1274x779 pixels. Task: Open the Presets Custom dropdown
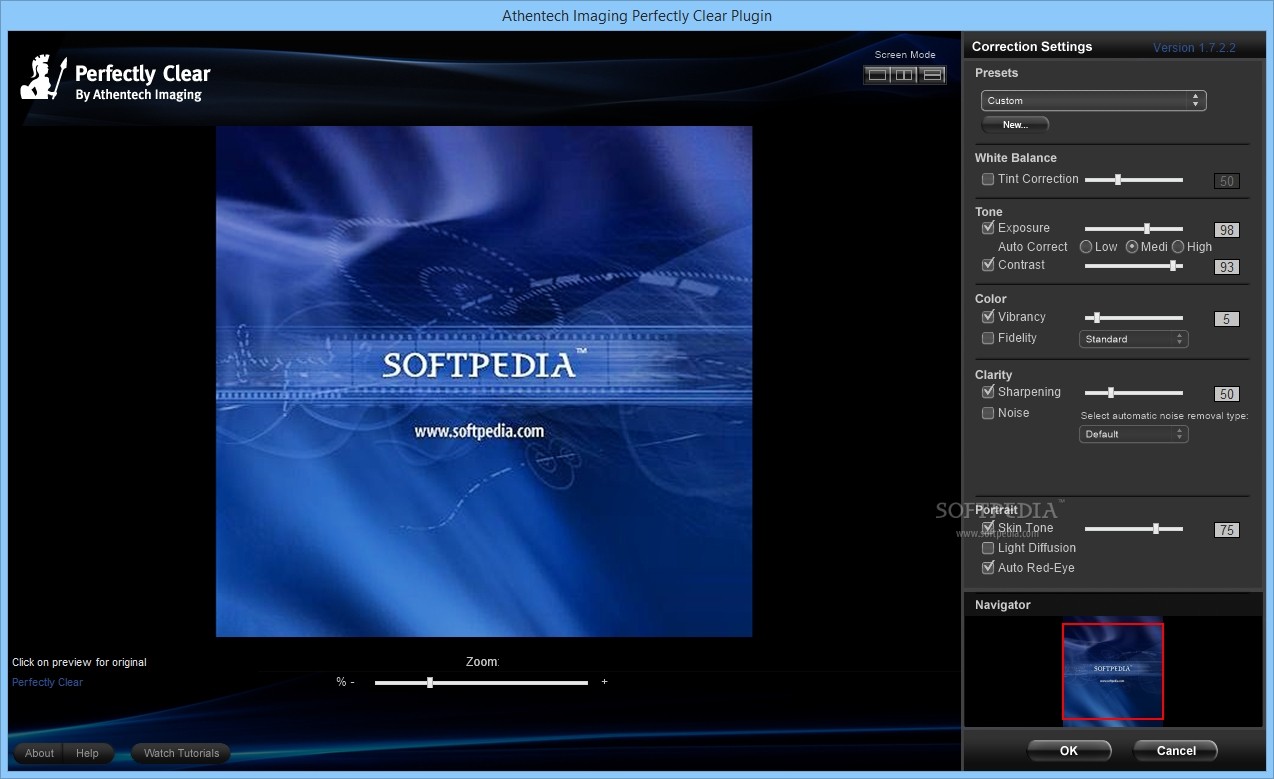click(1094, 100)
